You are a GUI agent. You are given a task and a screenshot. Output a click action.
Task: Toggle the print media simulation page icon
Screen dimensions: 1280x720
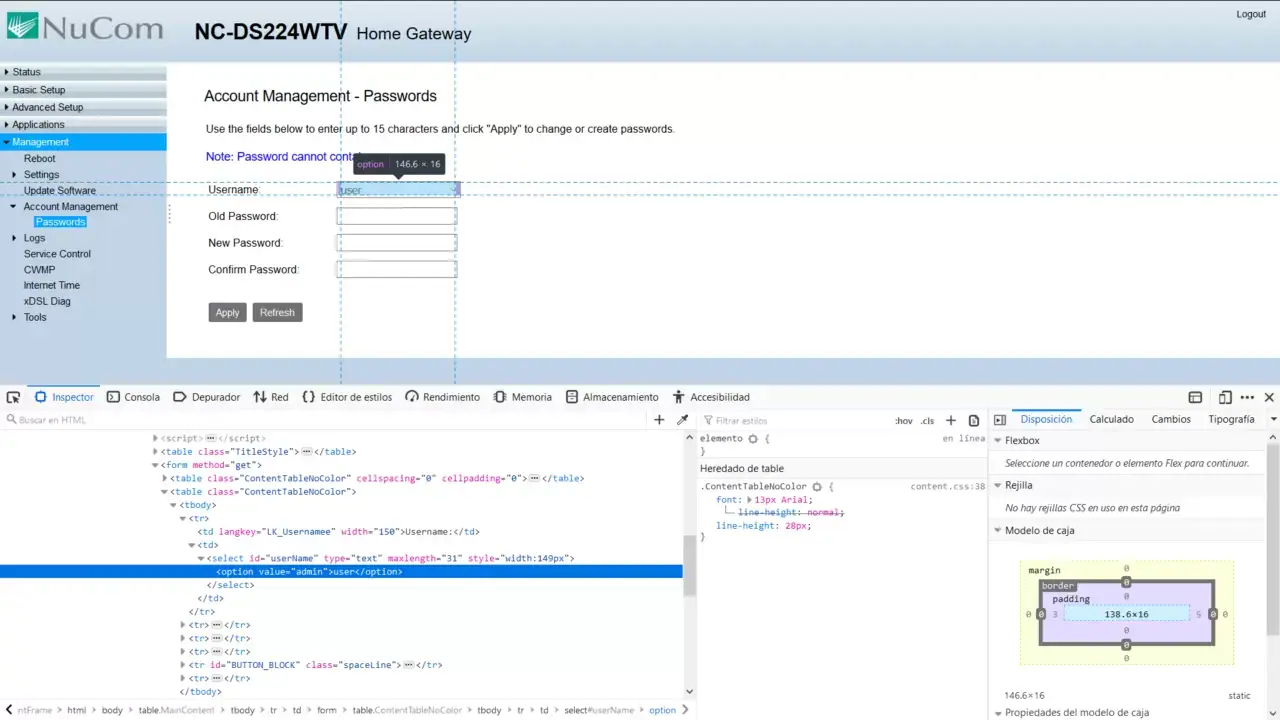(974, 421)
